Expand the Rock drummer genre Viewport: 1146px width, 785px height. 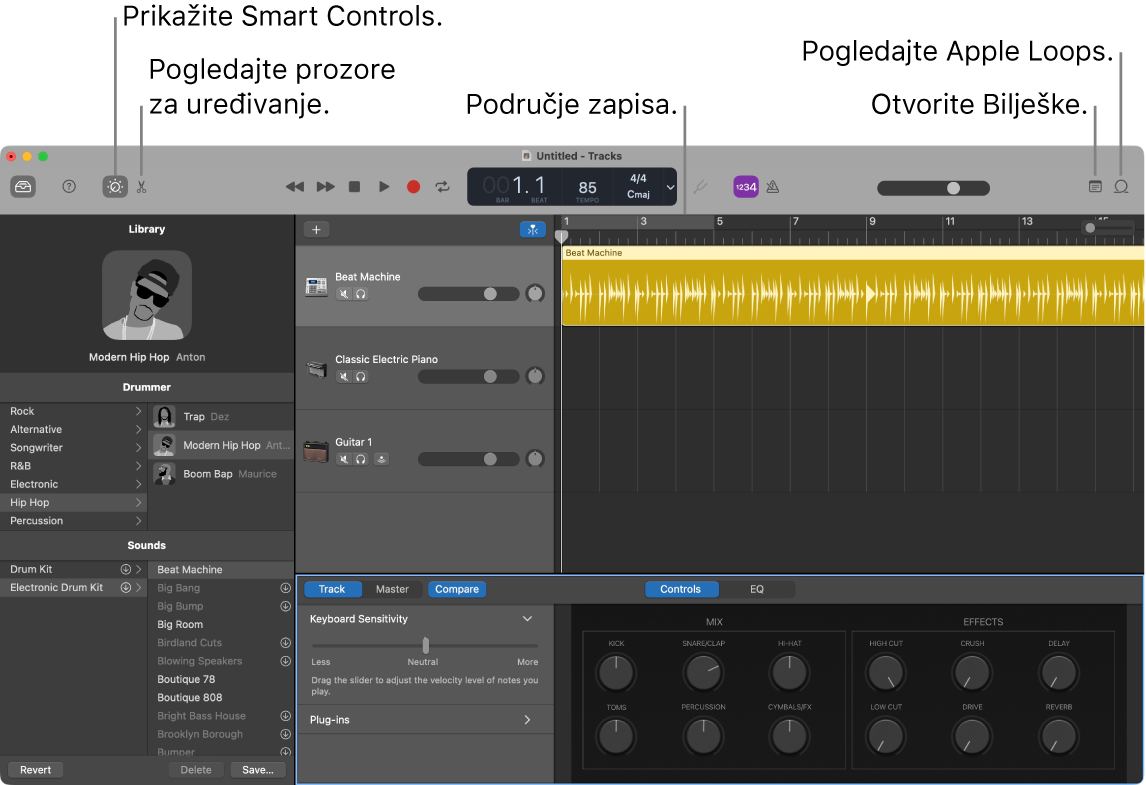coord(138,411)
